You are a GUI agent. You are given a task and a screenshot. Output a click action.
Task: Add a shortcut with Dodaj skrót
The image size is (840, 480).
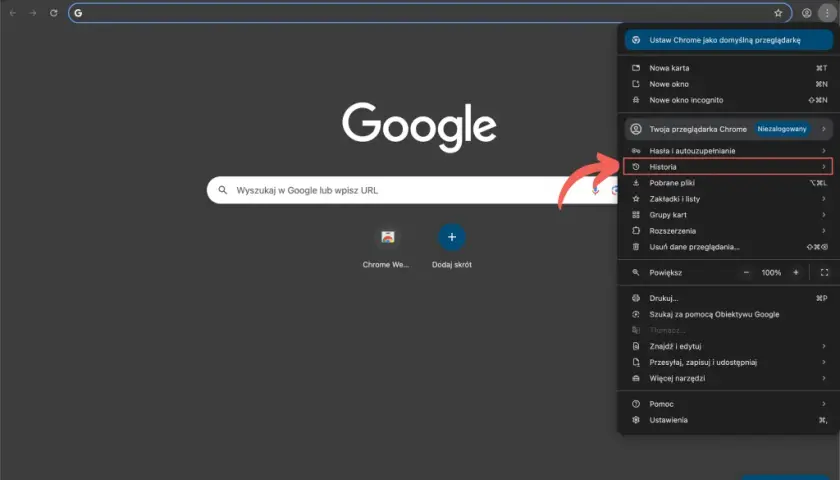[x=452, y=247]
